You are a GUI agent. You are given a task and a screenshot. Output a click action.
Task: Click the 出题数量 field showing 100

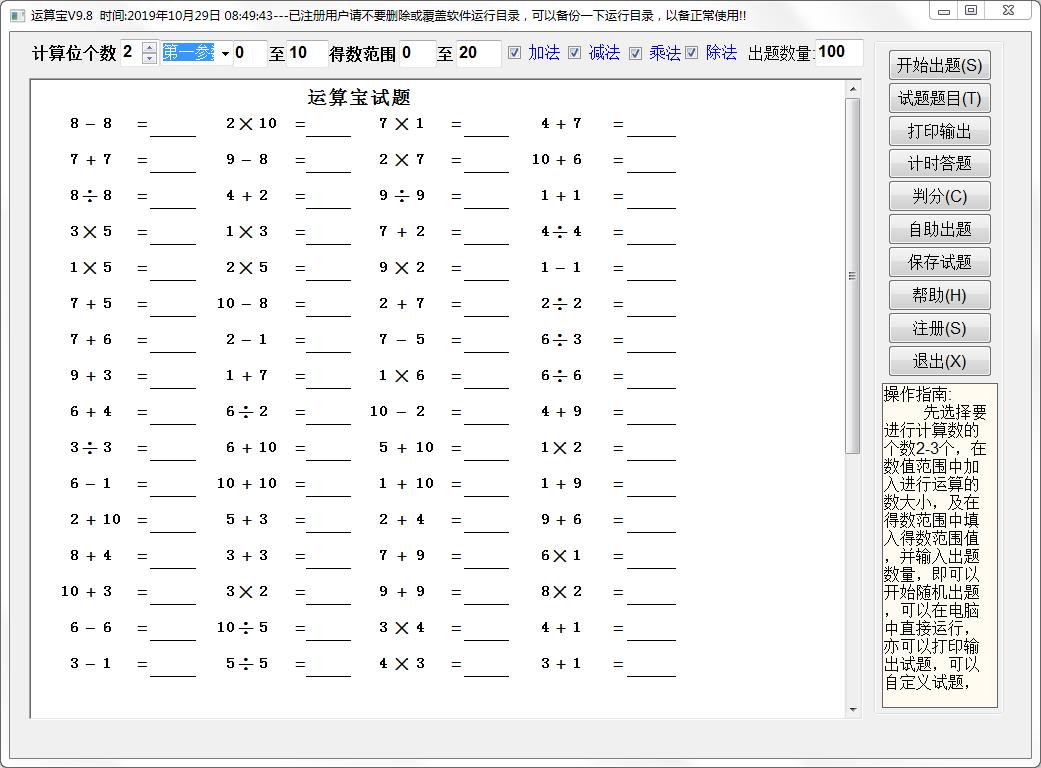coord(839,52)
